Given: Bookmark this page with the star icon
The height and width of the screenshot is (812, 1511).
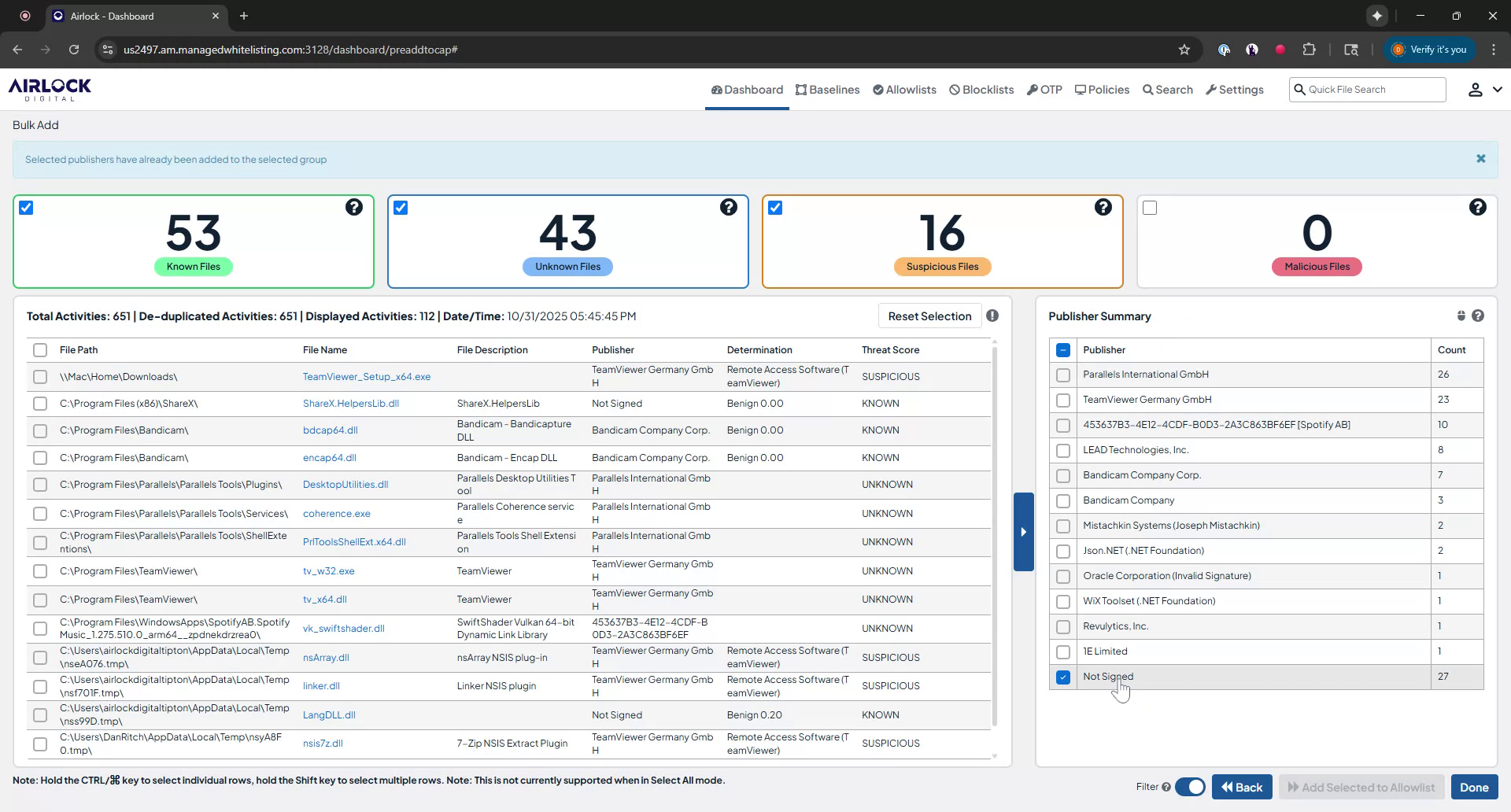Looking at the screenshot, I should pos(1184,50).
